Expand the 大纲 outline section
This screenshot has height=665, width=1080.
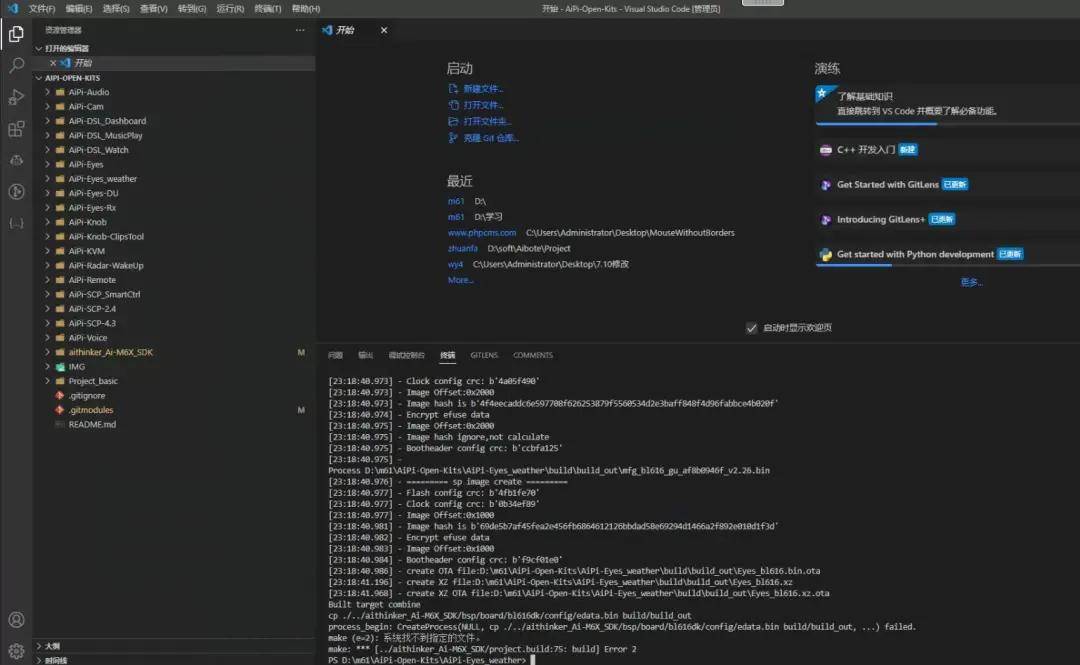(x=39, y=646)
